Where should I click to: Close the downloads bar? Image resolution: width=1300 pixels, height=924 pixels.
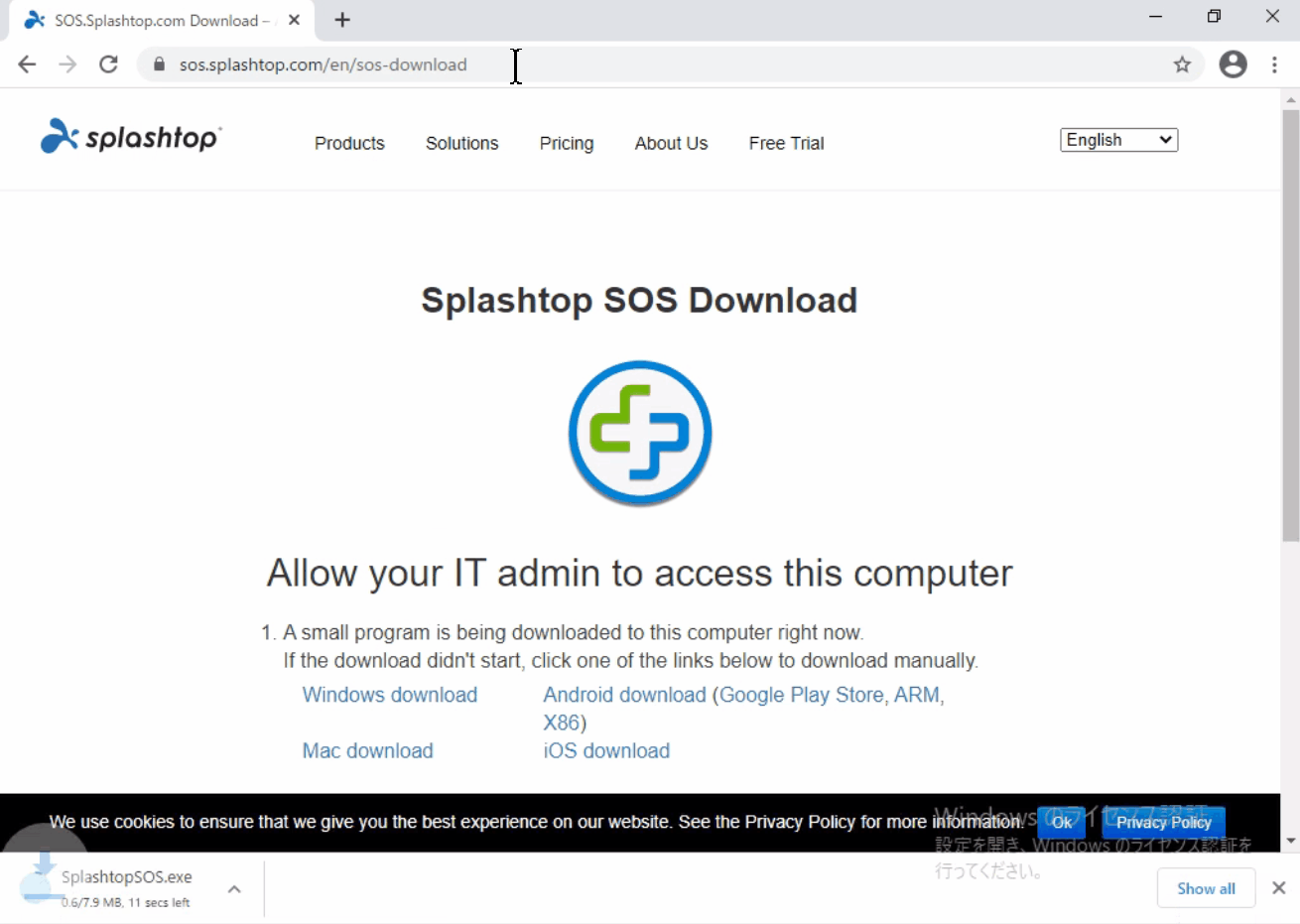point(1279,888)
